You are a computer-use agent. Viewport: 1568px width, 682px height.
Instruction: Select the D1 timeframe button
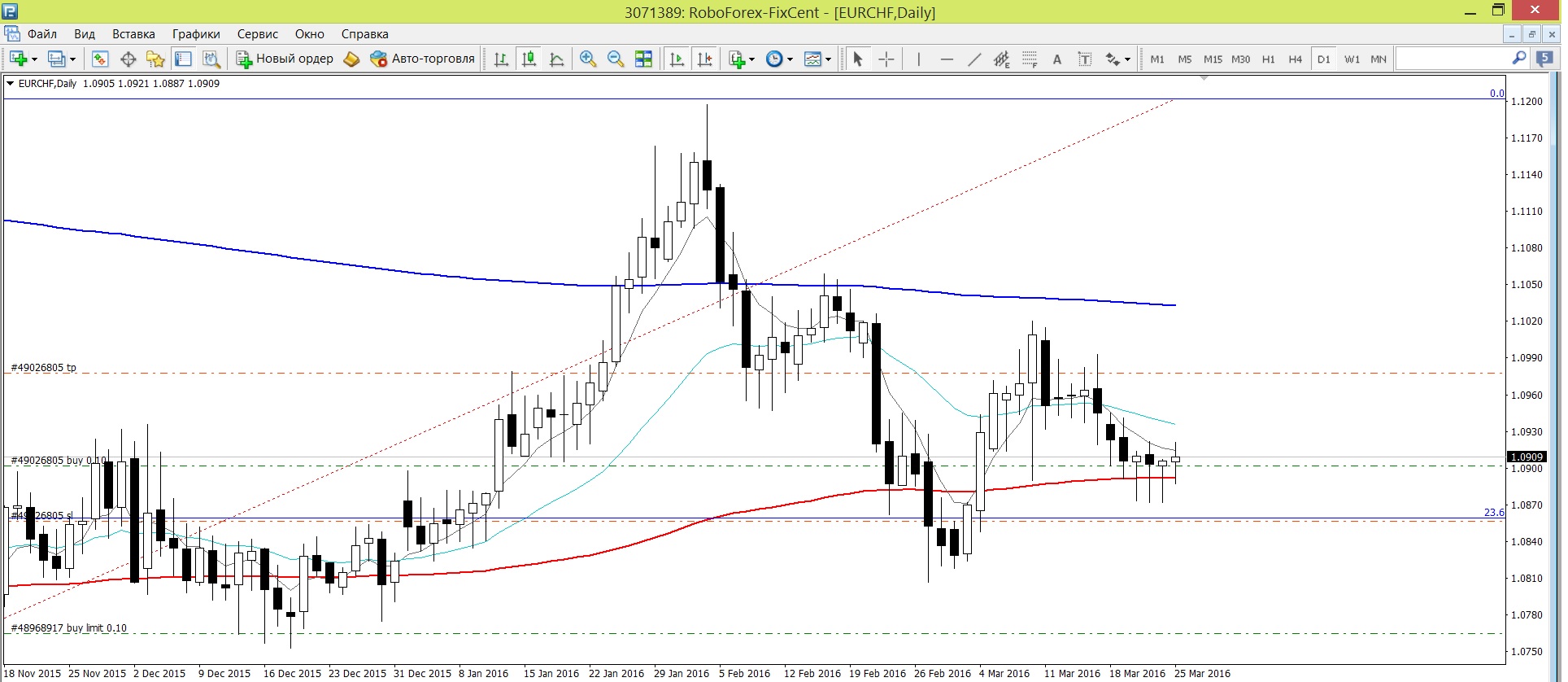[x=1324, y=59]
